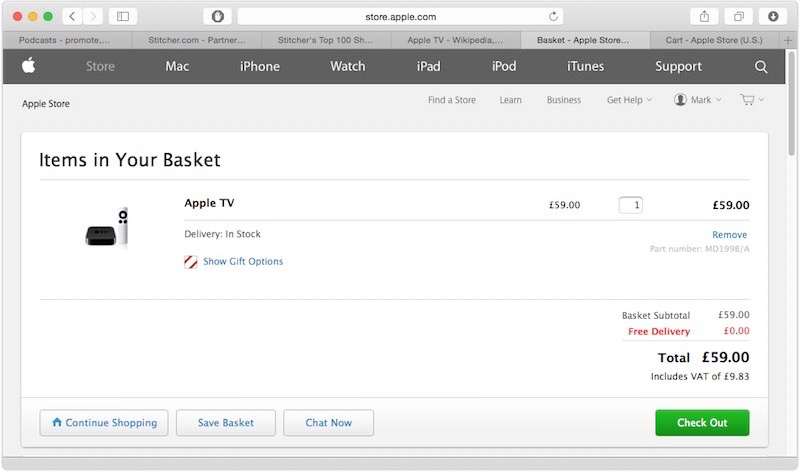The image size is (800, 472).
Task: Expand the cart dropdown chevron
Action: [761, 100]
